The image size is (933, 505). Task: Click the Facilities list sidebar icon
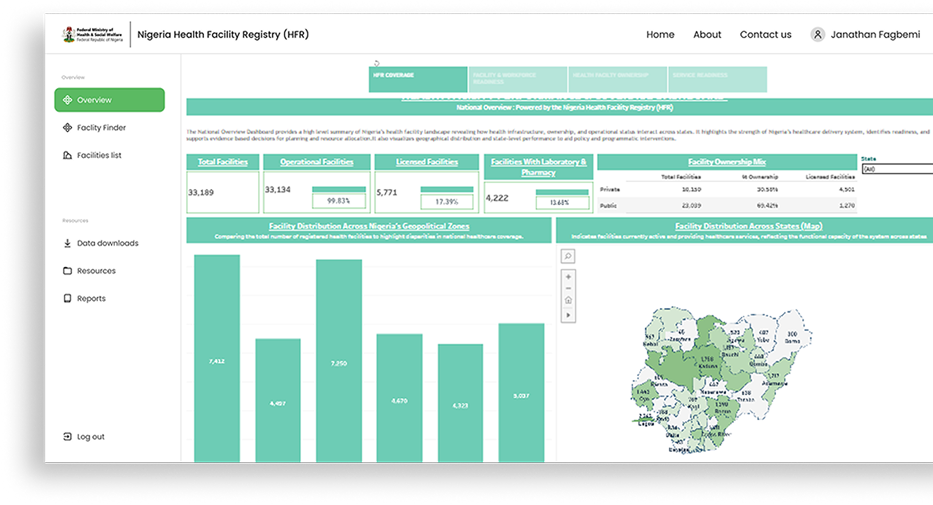pyautogui.click(x=67, y=155)
